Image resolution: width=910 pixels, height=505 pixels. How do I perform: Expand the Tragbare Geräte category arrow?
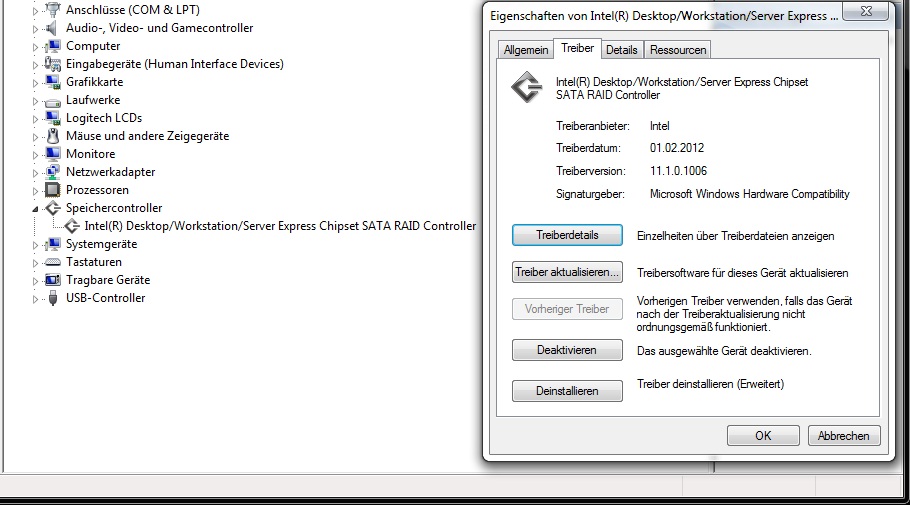pos(36,280)
